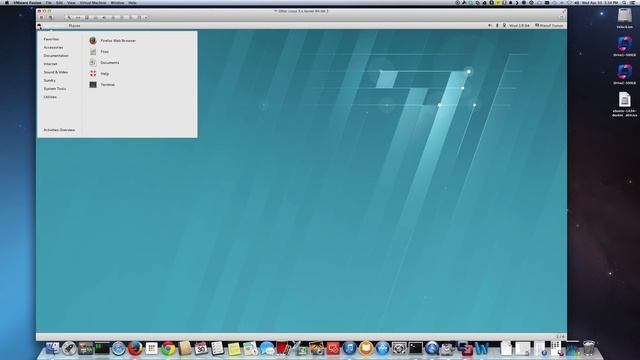Open Calendar from the Dock
Viewport: 640px width, 360px height.
point(201,348)
